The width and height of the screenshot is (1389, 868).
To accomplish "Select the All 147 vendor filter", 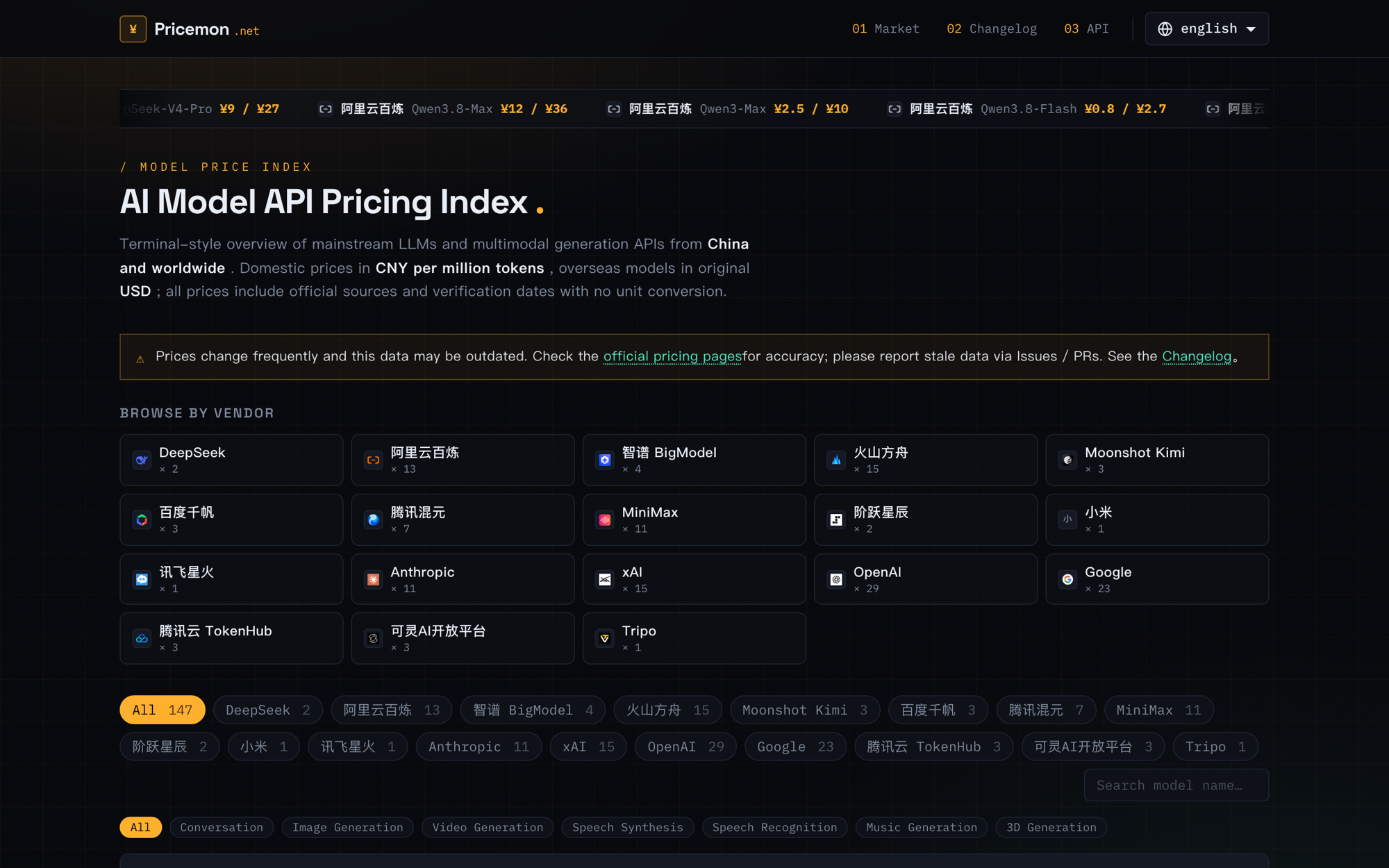I will tap(163, 710).
